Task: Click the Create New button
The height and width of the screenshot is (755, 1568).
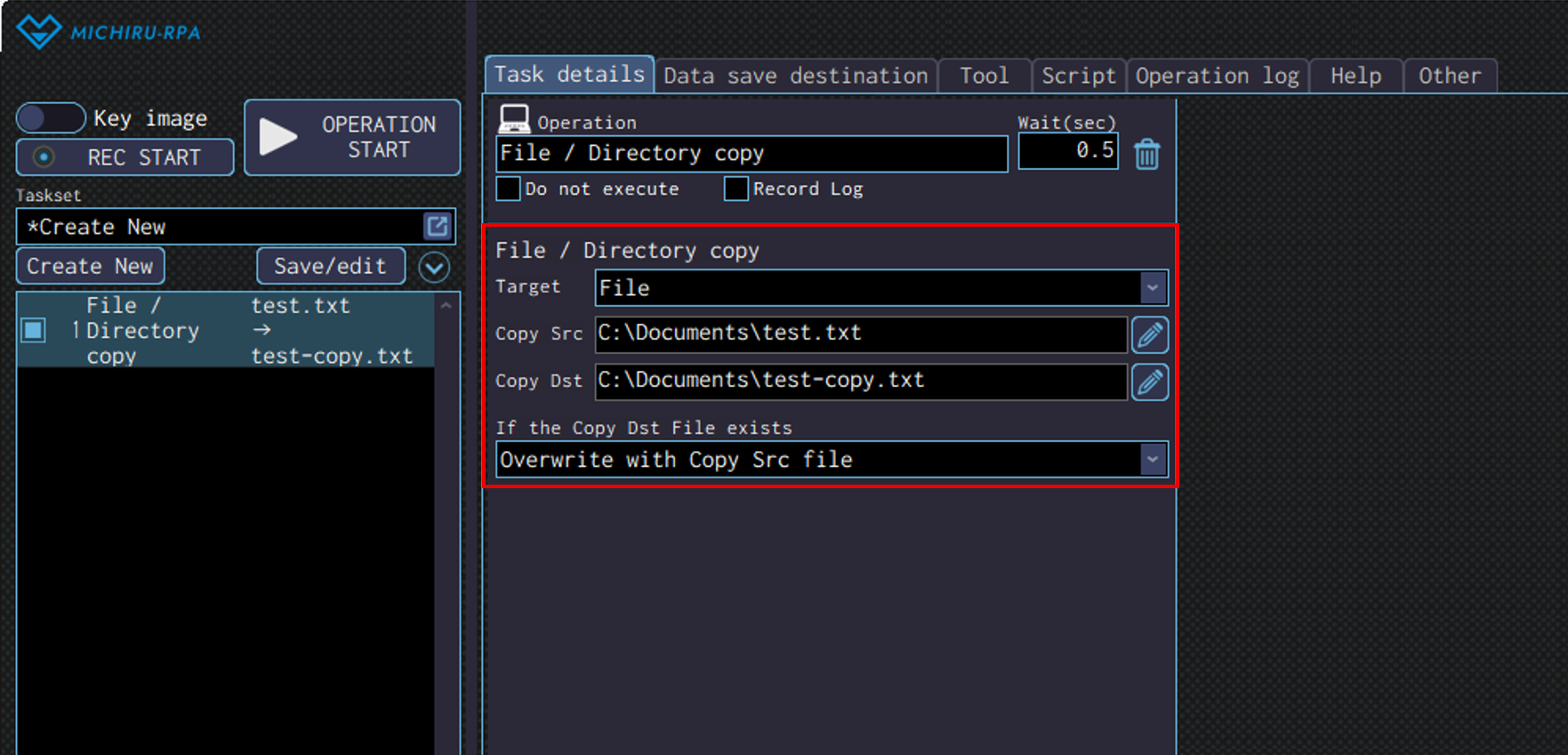Action: (90, 267)
